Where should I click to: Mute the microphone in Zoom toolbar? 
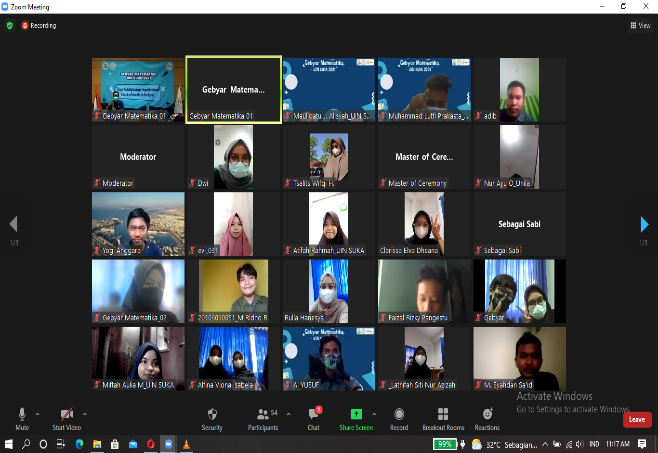pos(22,419)
